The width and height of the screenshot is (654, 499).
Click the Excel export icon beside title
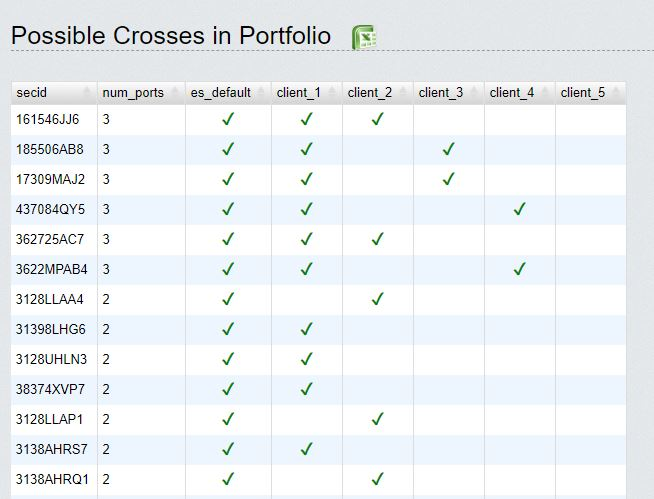364,37
